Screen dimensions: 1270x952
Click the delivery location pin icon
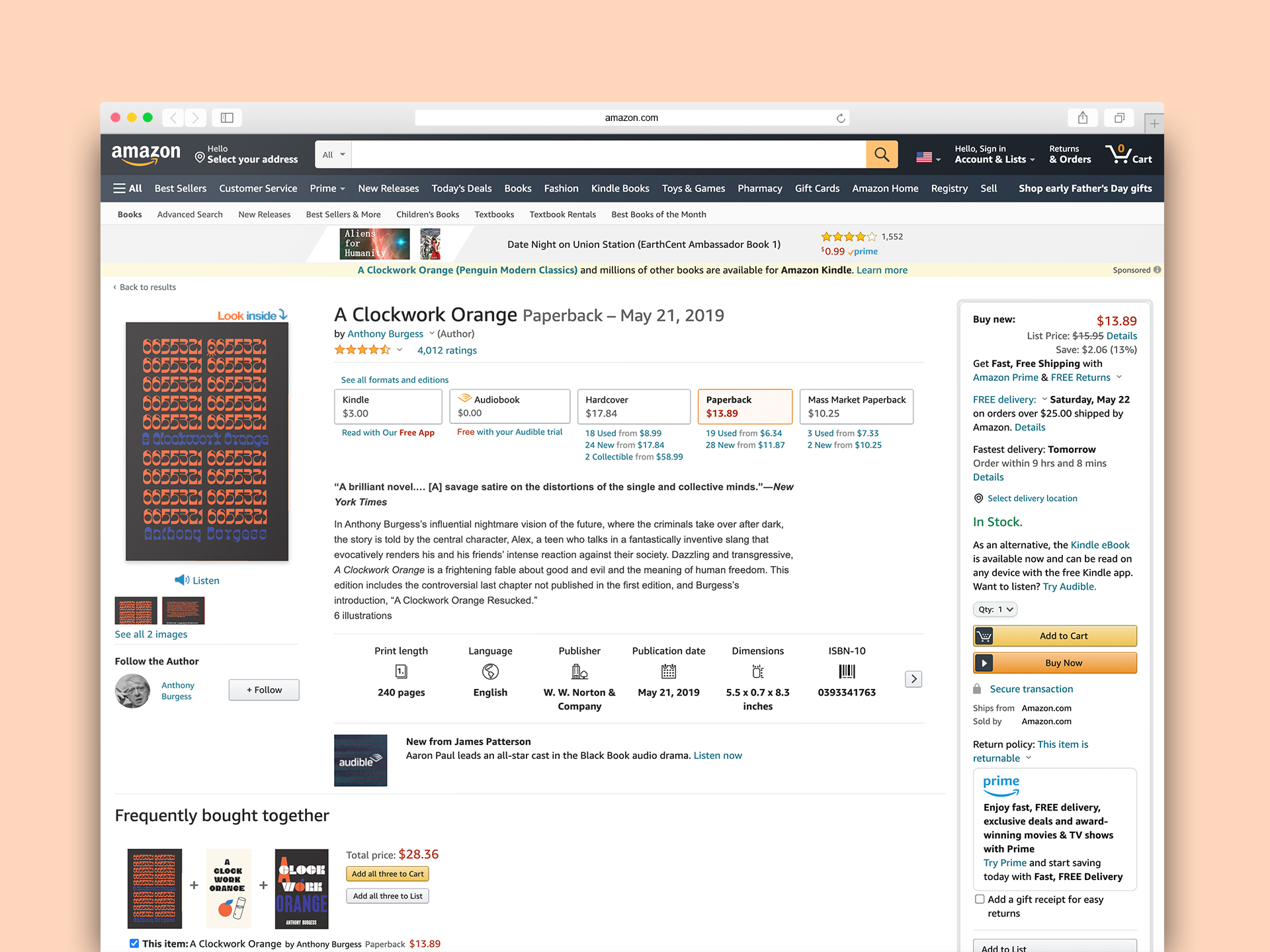tap(978, 498)
